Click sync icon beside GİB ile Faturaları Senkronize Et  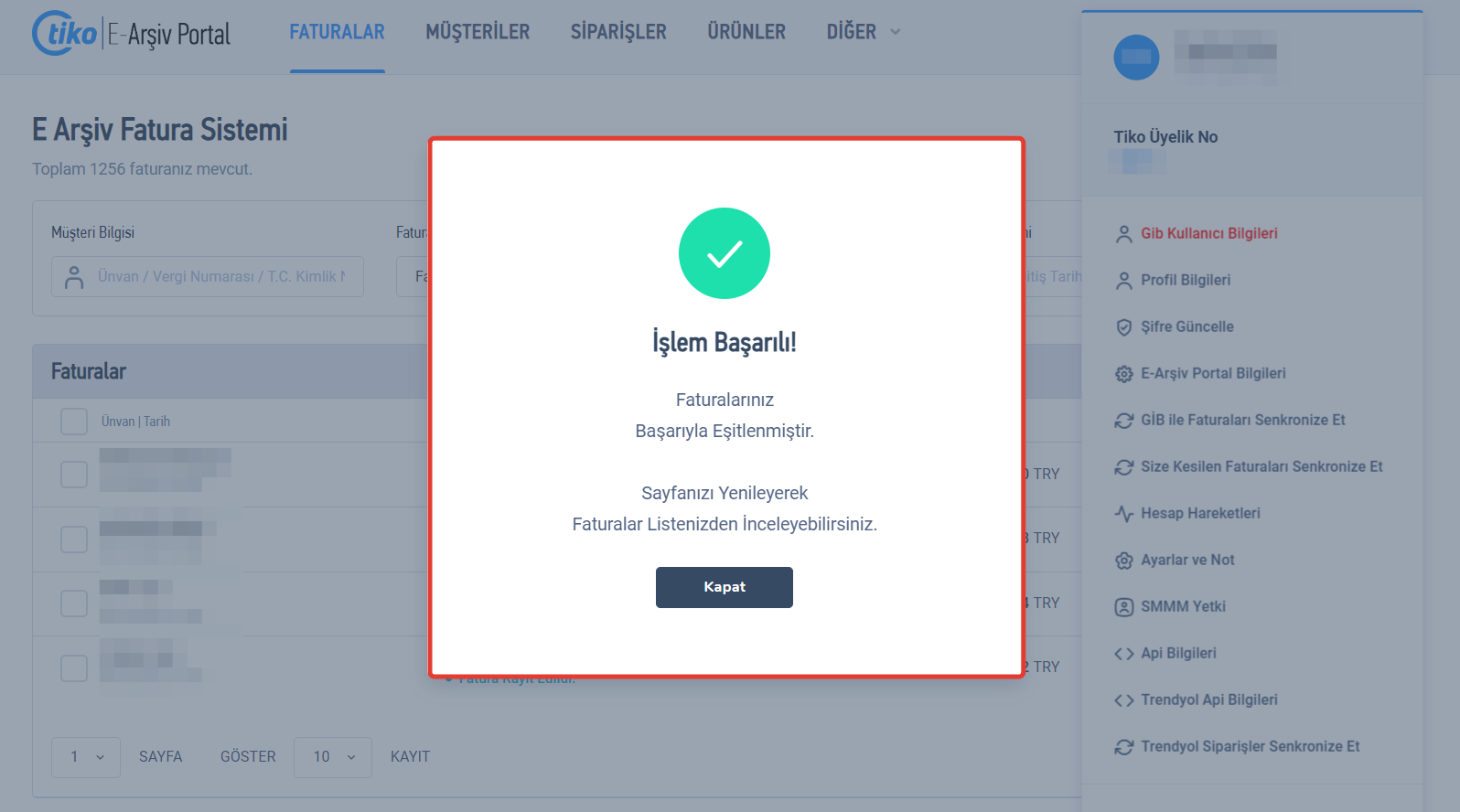1124,421
